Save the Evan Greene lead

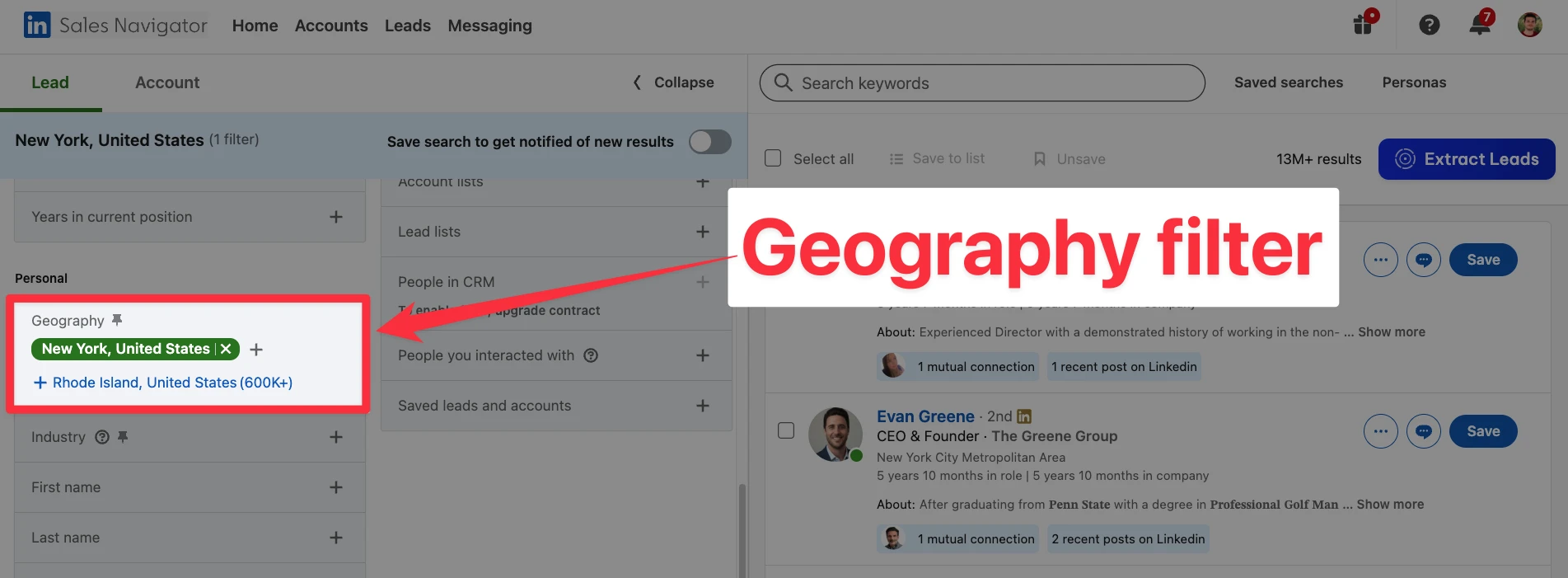click(1483, 431)
